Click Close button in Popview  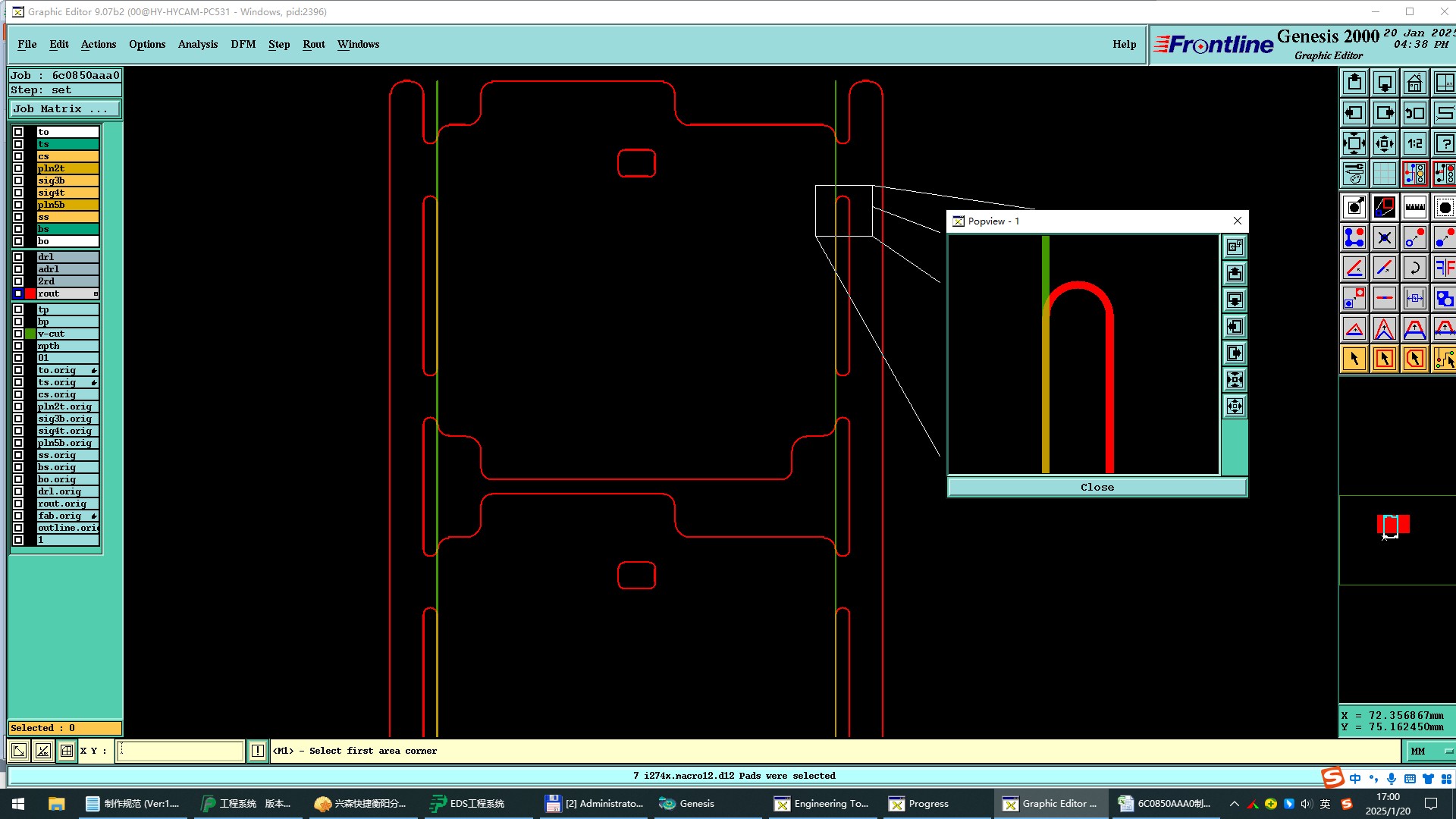click(x=1097, y=487)
